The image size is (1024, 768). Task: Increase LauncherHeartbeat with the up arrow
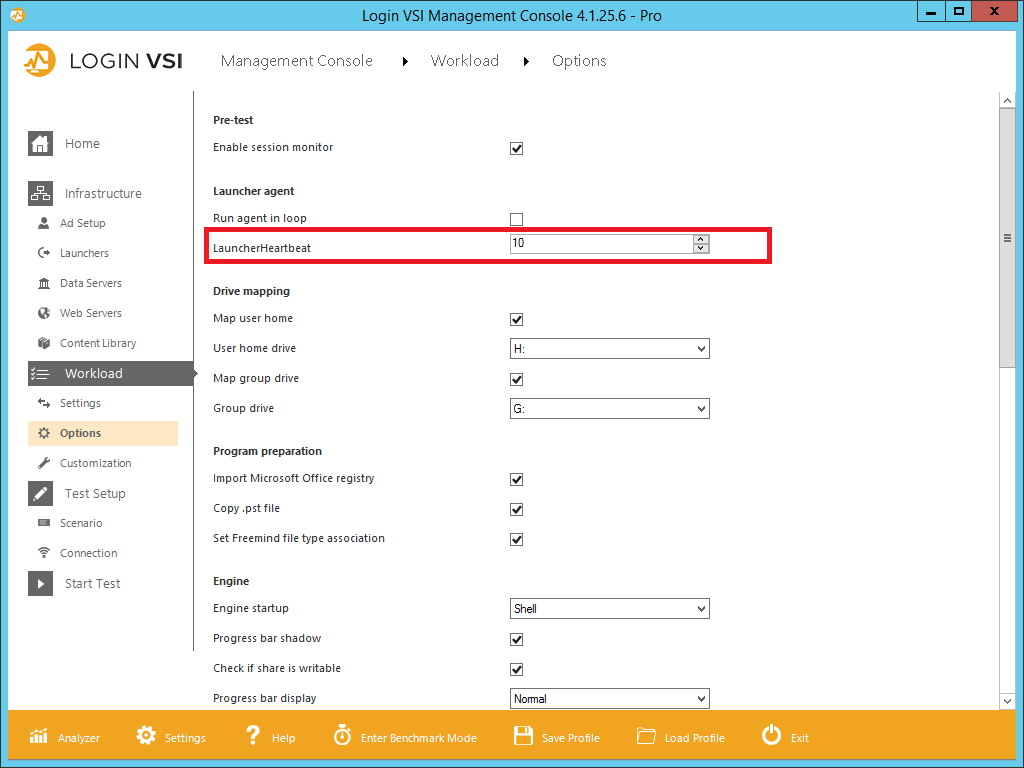[x=701, y=239]
